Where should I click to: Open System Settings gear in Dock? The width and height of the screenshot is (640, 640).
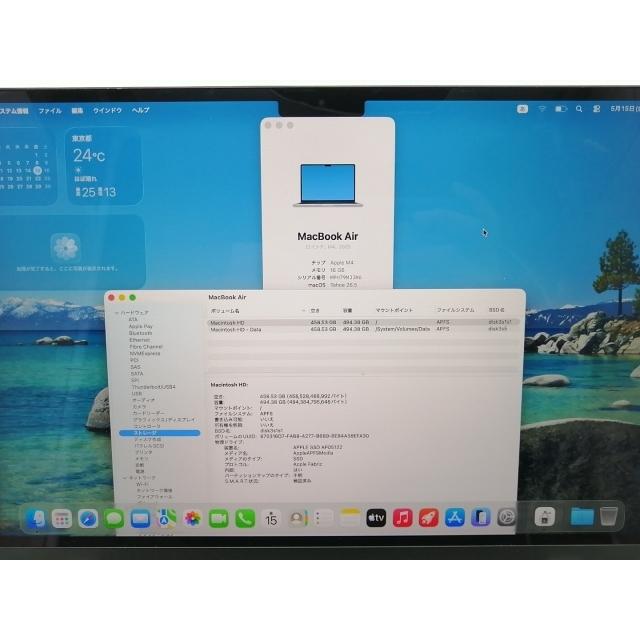507,518
